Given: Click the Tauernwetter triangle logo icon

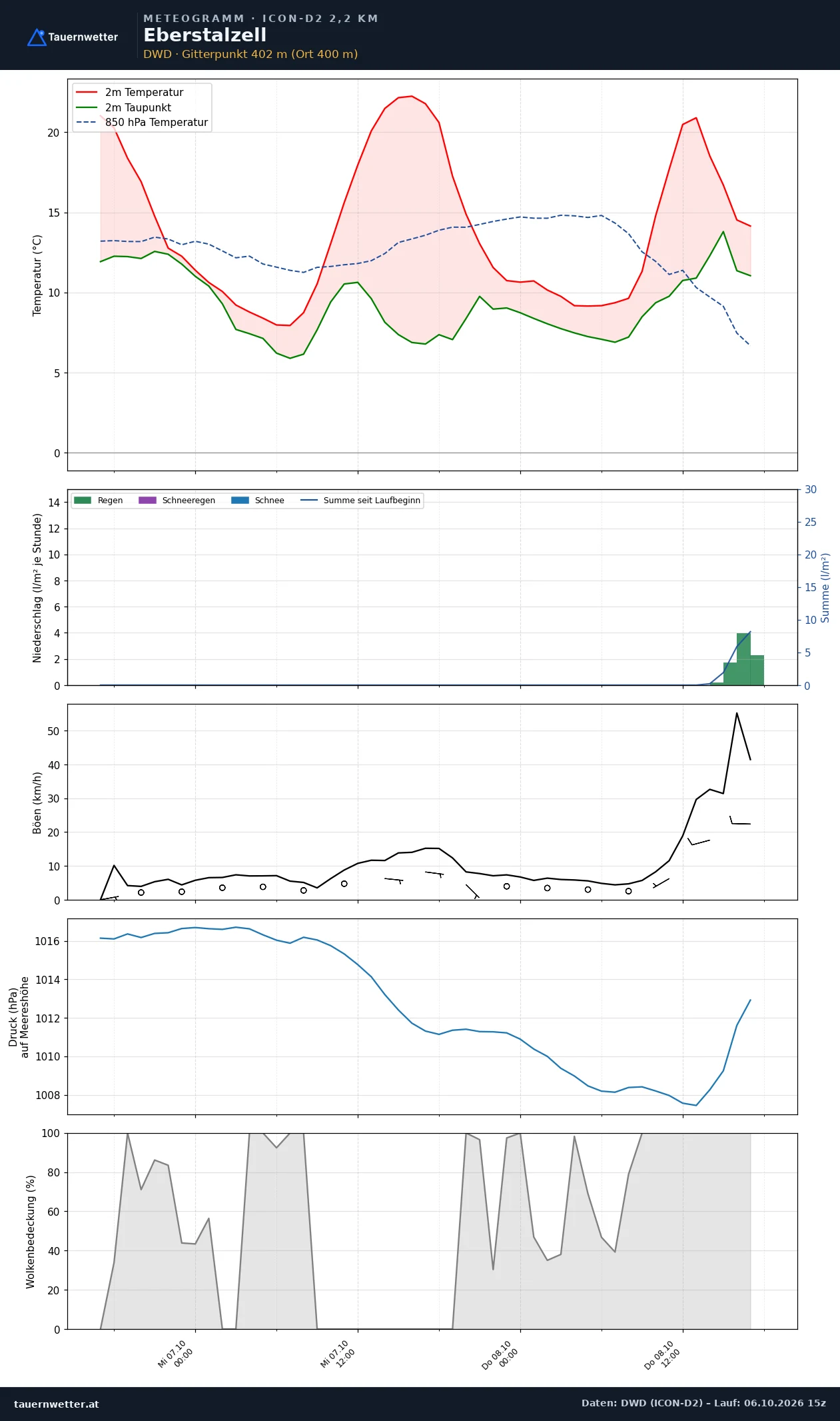Looking at the screenshot, I should pos(37,37).
